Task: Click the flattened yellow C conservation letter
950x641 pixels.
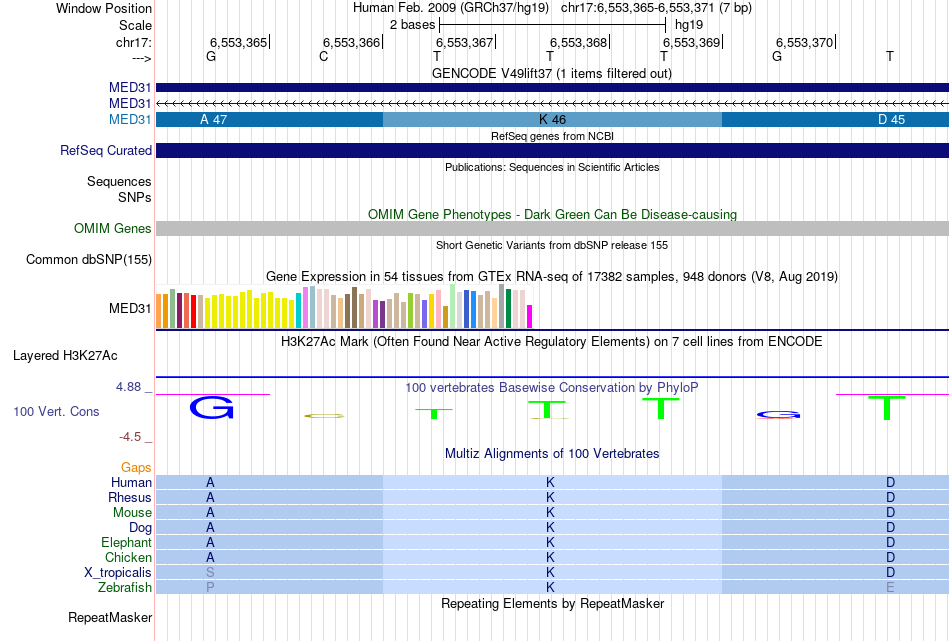Action: (324, 416)
